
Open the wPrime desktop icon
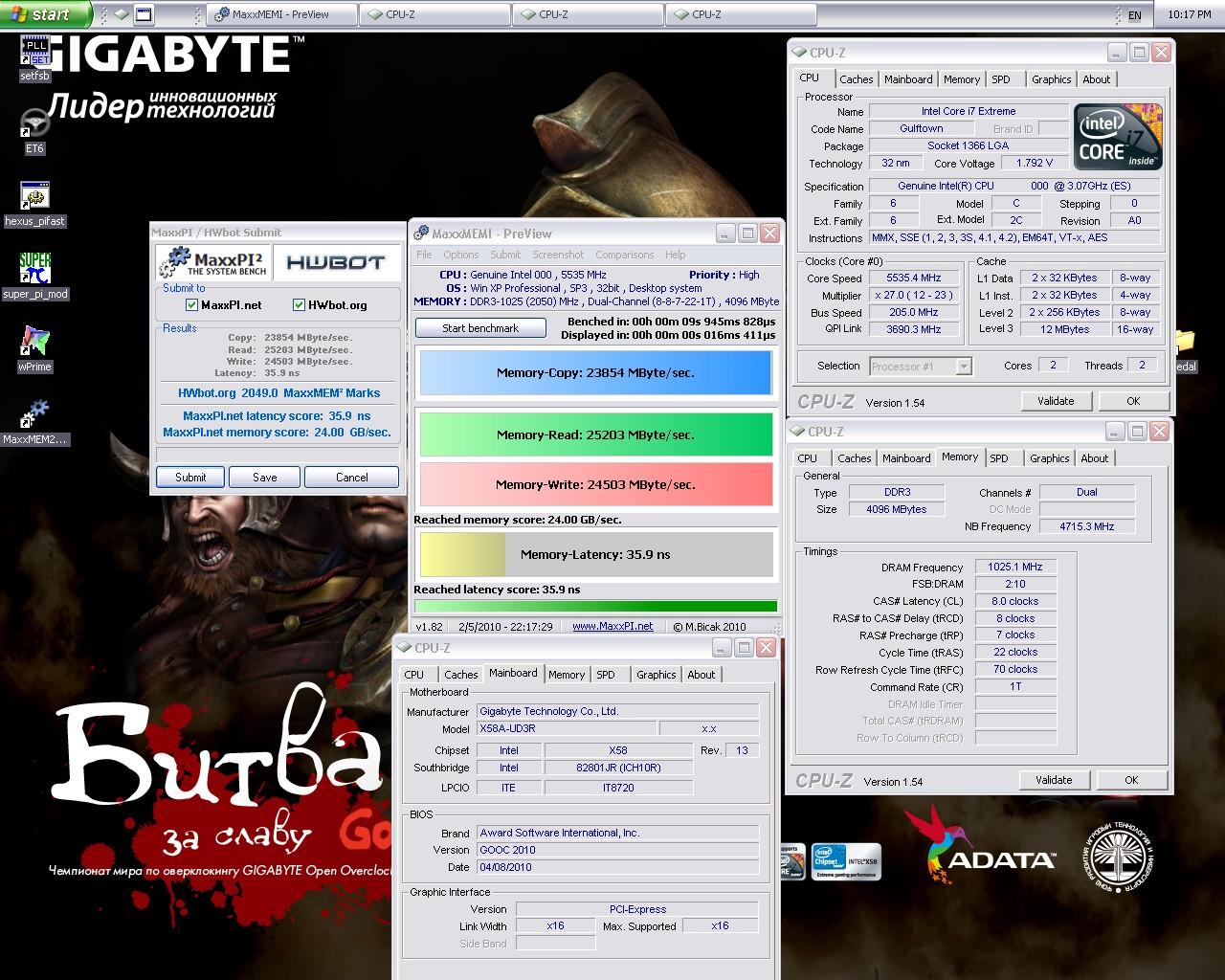34,348
